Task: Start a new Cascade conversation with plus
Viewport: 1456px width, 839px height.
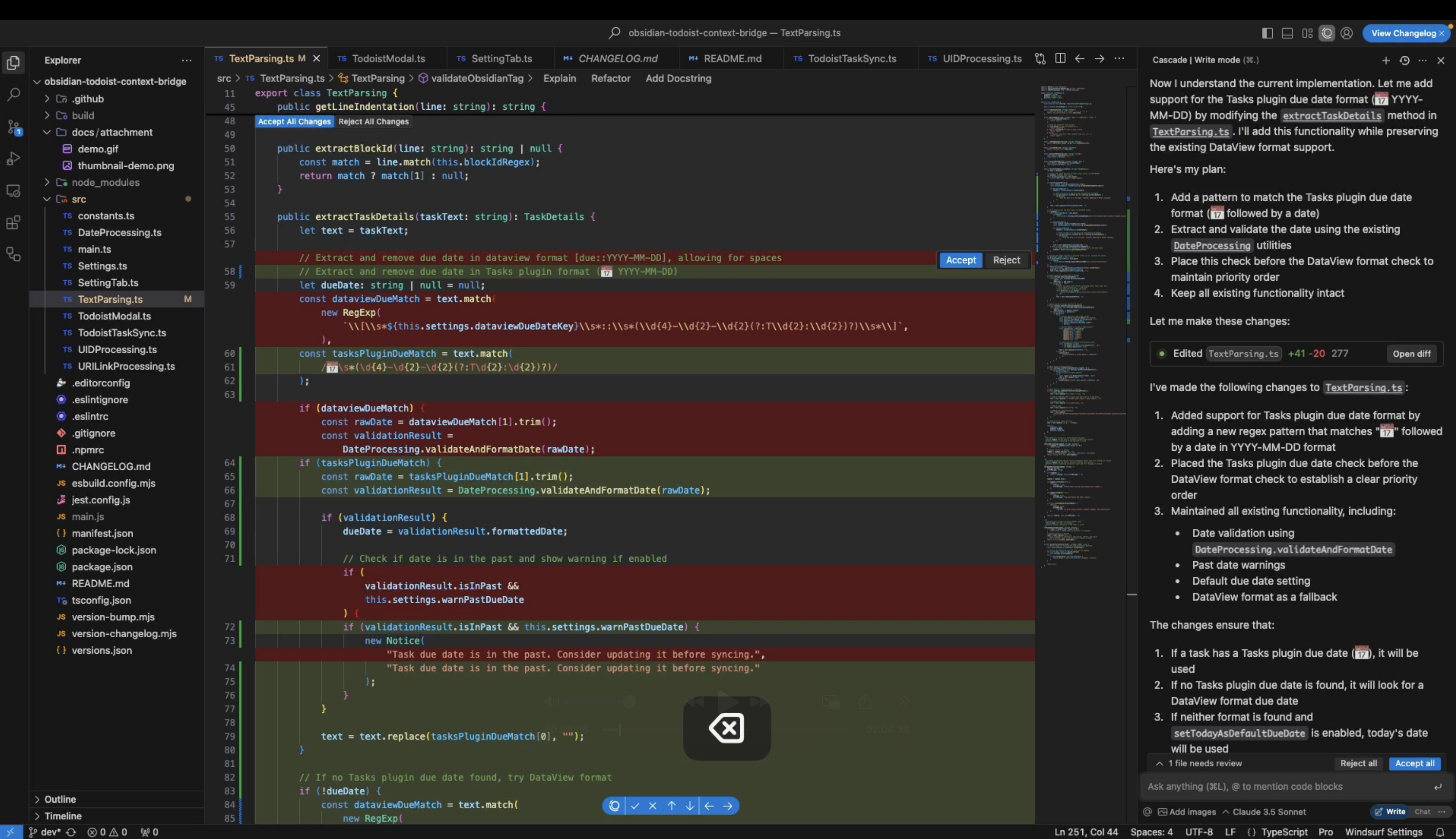Action: click(1385, 60)
